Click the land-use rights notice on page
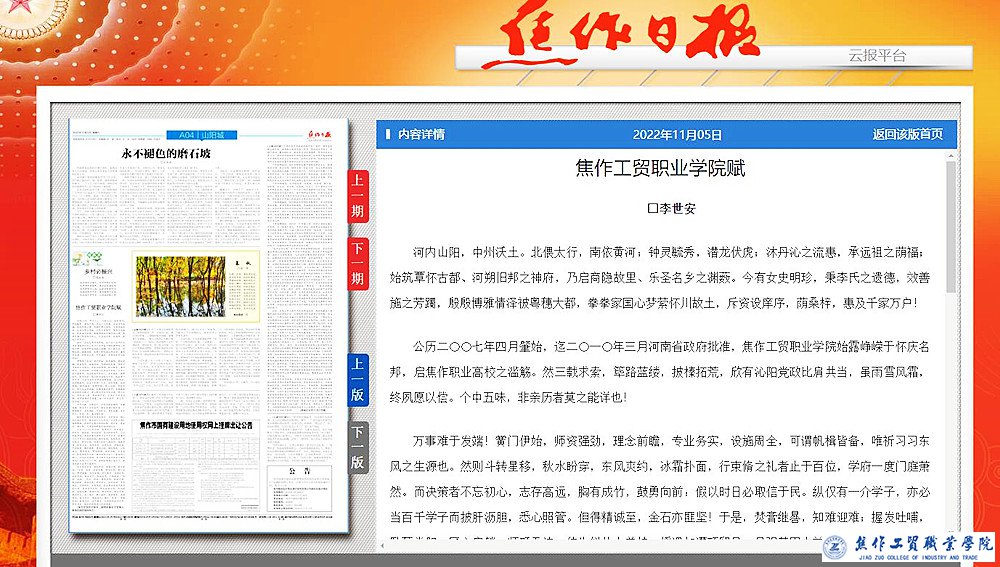The height and width of the screenshot is (567, 1000). 196,464
